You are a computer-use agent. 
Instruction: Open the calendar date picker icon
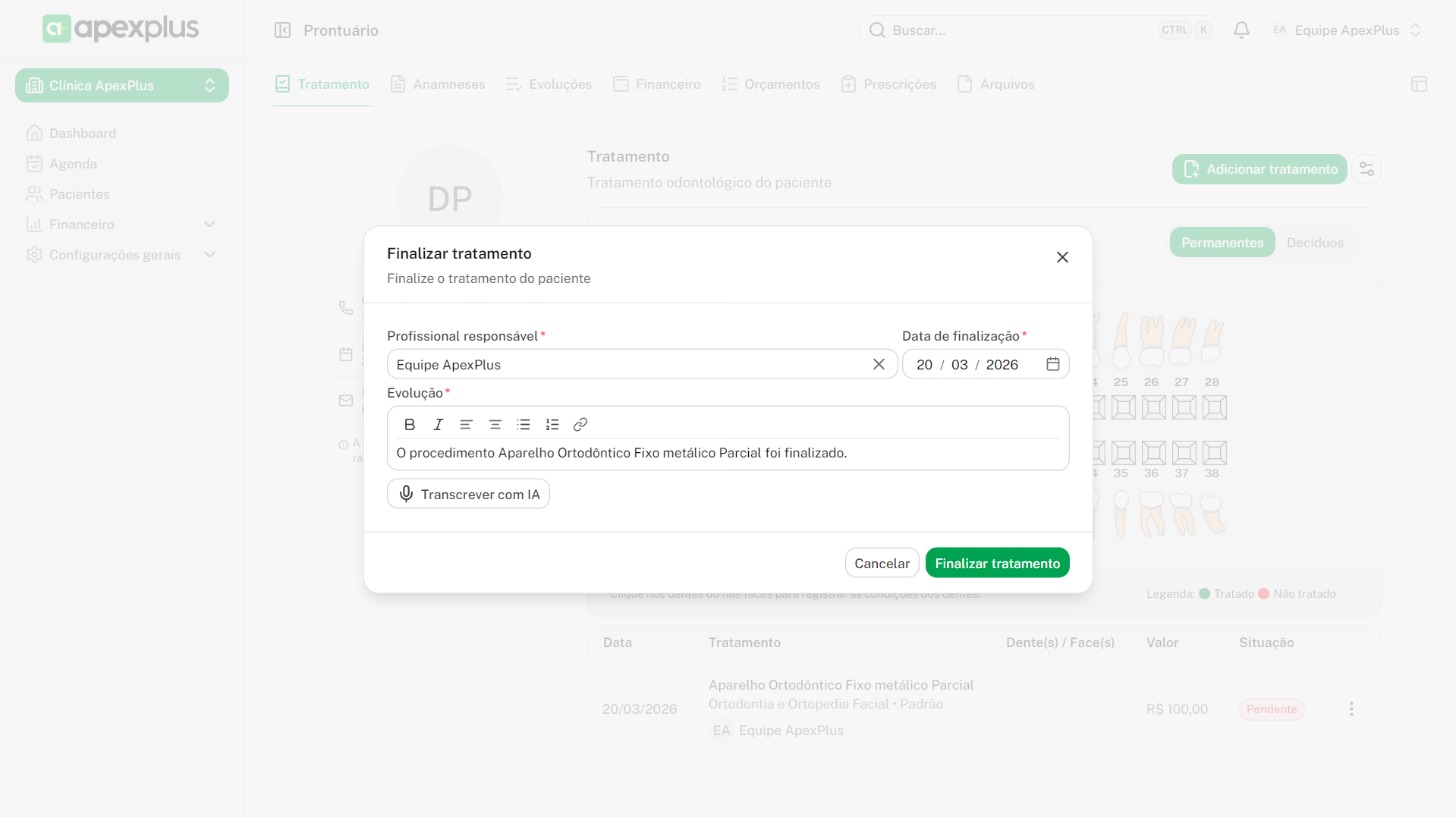pos(1052,364)
